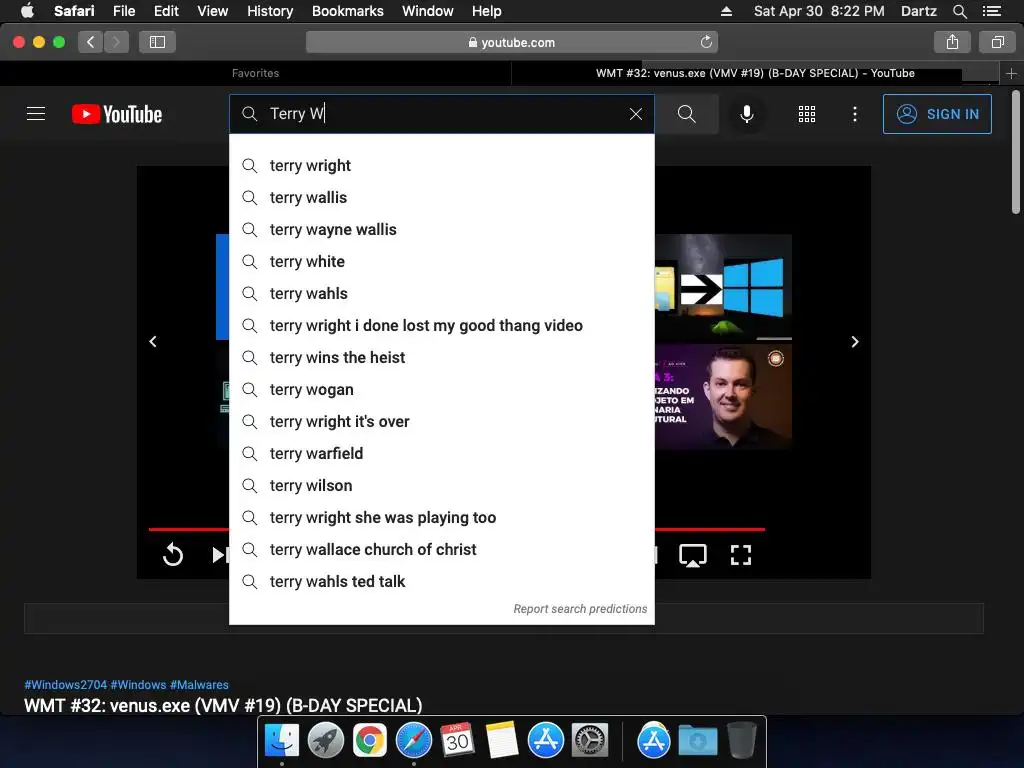Select suggestion "terry wahls"
1024x768 pixels.
tap(442, 294)
